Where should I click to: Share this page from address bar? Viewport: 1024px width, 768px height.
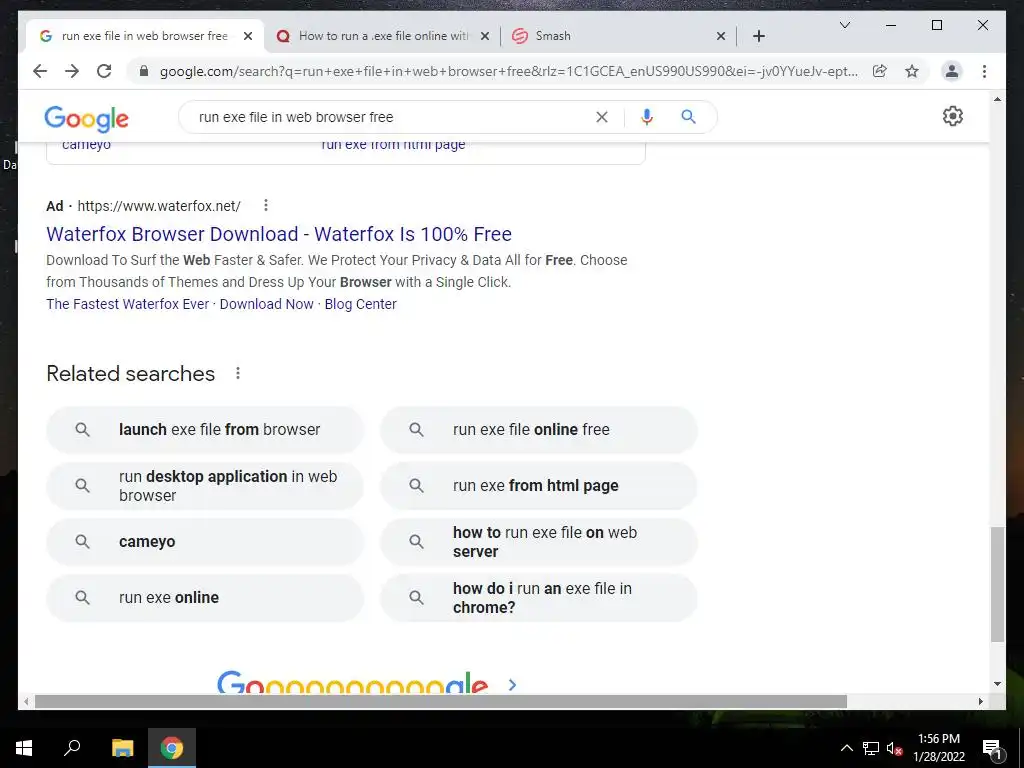[x=880, y=71]
